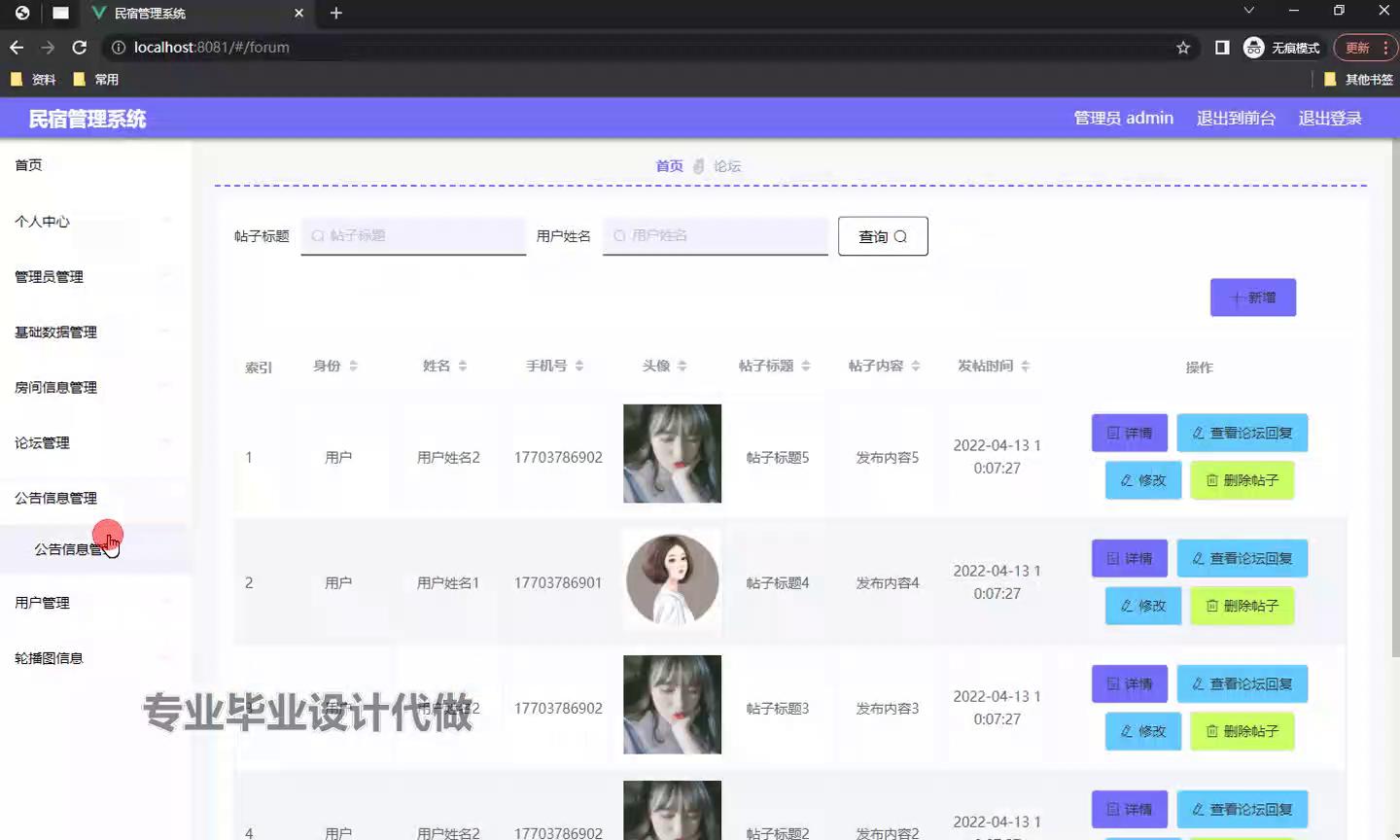Viewport: 1400px width, 840px height.
Task: Click 详情 for 帖子标题4 row
Action: click(x=1130, y=558)
